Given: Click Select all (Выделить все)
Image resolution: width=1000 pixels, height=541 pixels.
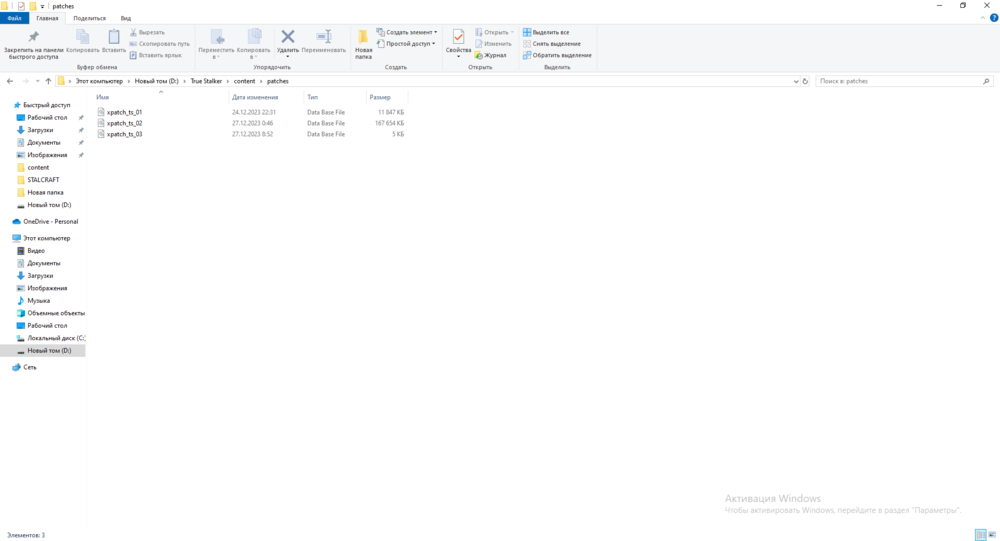Looking at the screenshot, I should [x=546, y=32].
